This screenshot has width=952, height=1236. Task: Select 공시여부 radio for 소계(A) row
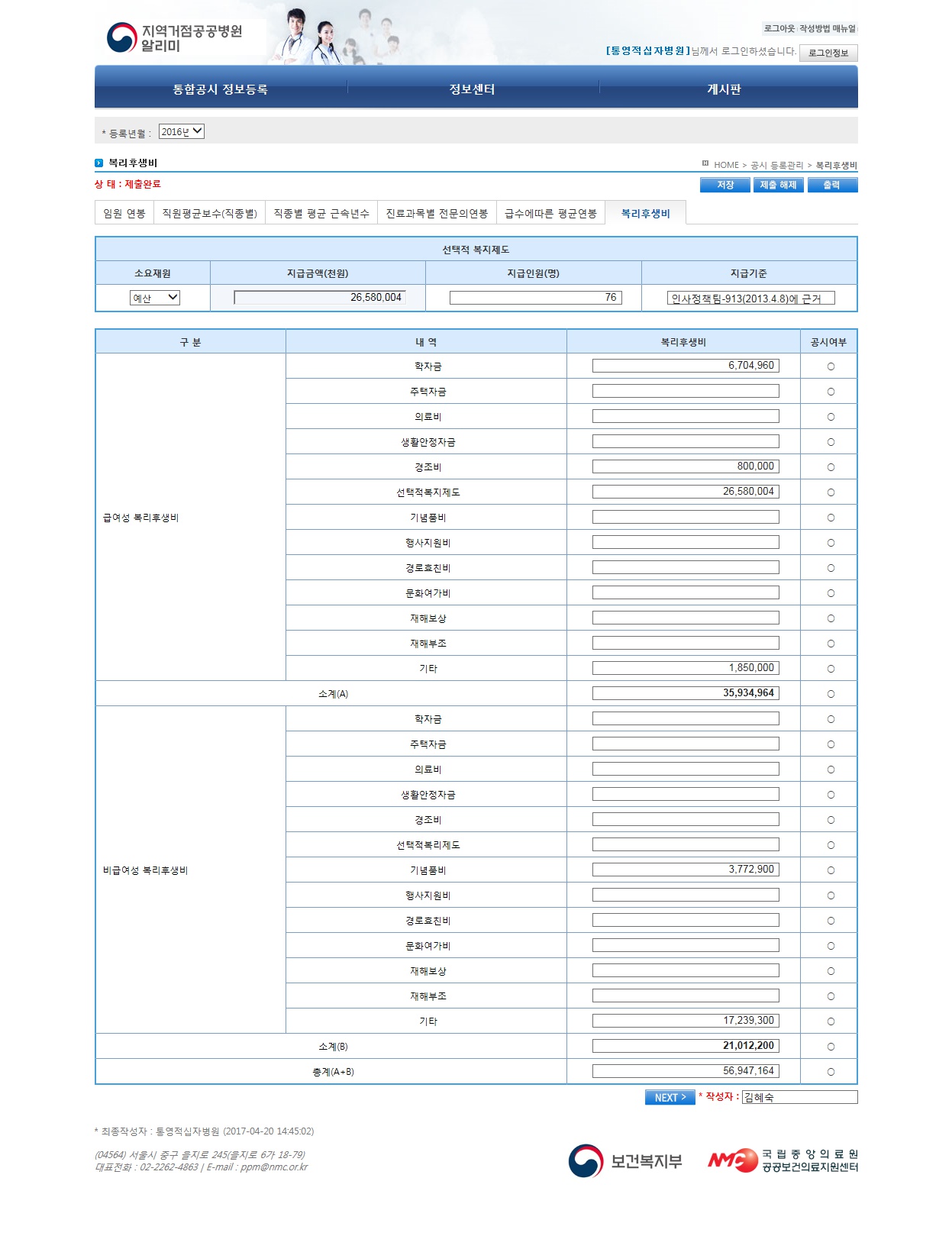831,694
